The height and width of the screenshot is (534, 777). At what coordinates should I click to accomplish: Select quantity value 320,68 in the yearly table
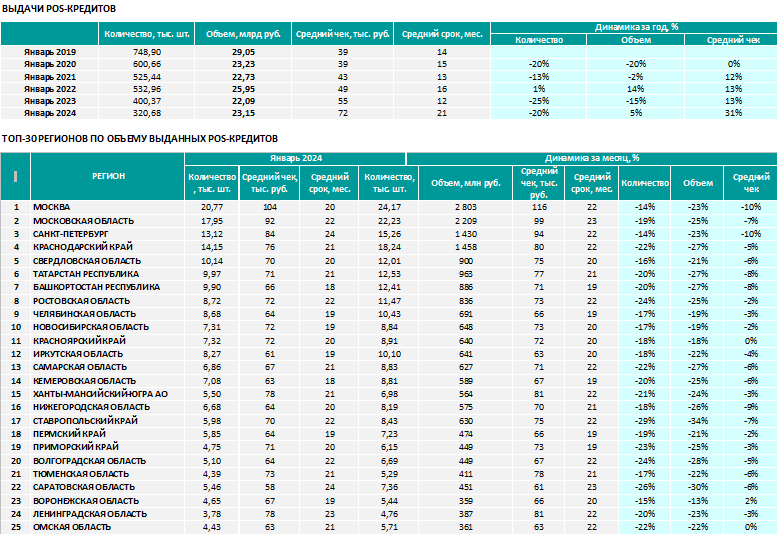(147, 113)
